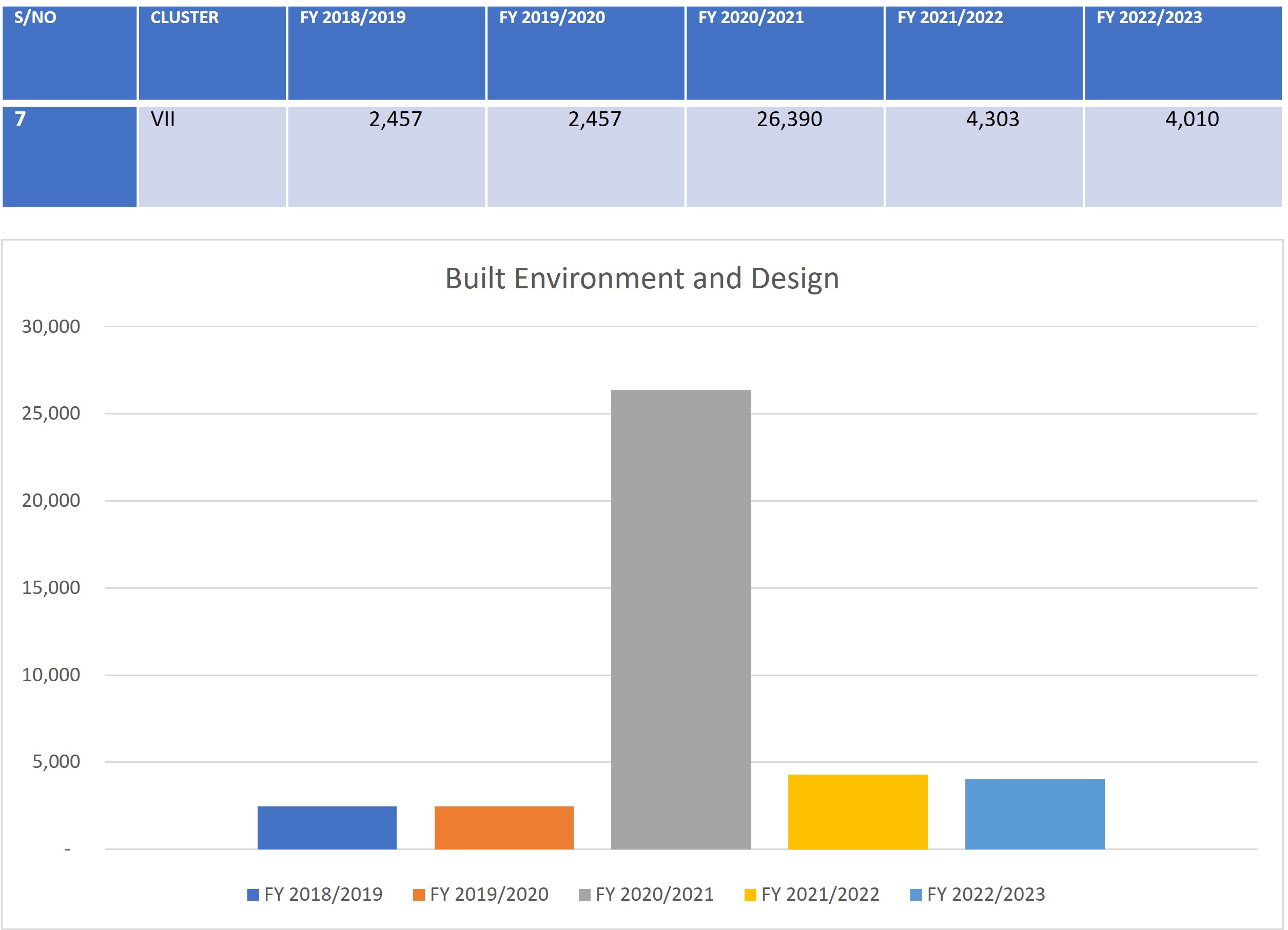Click the CLUSTER header cell
This screenshot has width=1288, height=930.
[212, 53]
